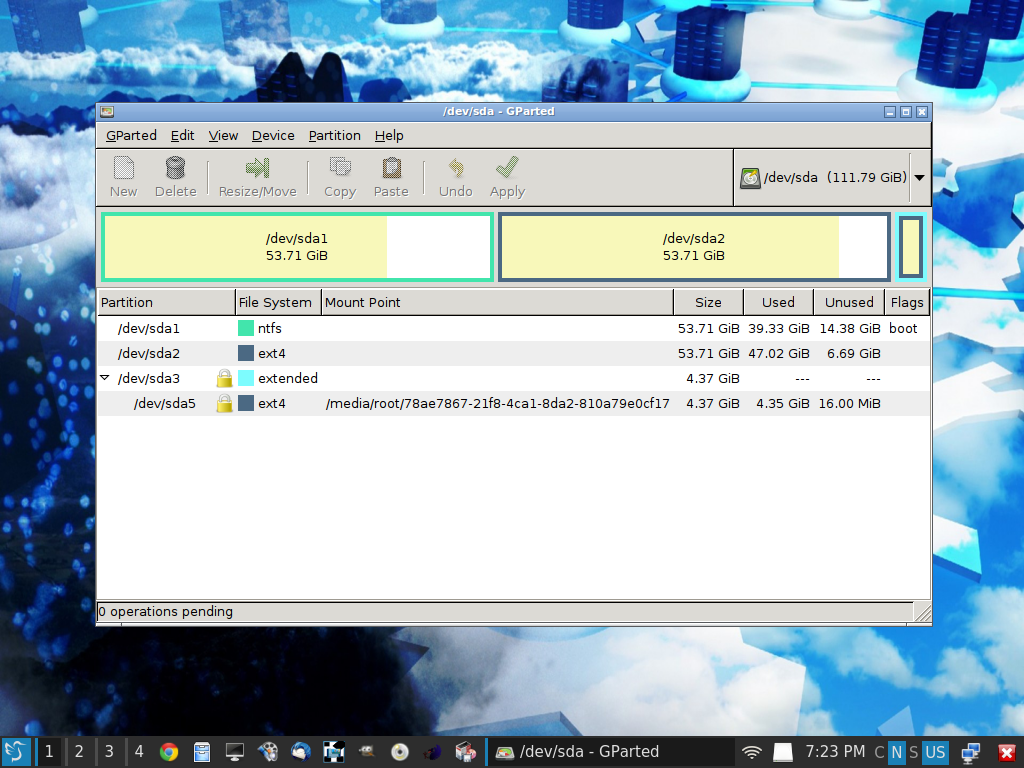Click the 16.00 MiB unused value
Screen dimensions: 1024x768
click(850, 404)
